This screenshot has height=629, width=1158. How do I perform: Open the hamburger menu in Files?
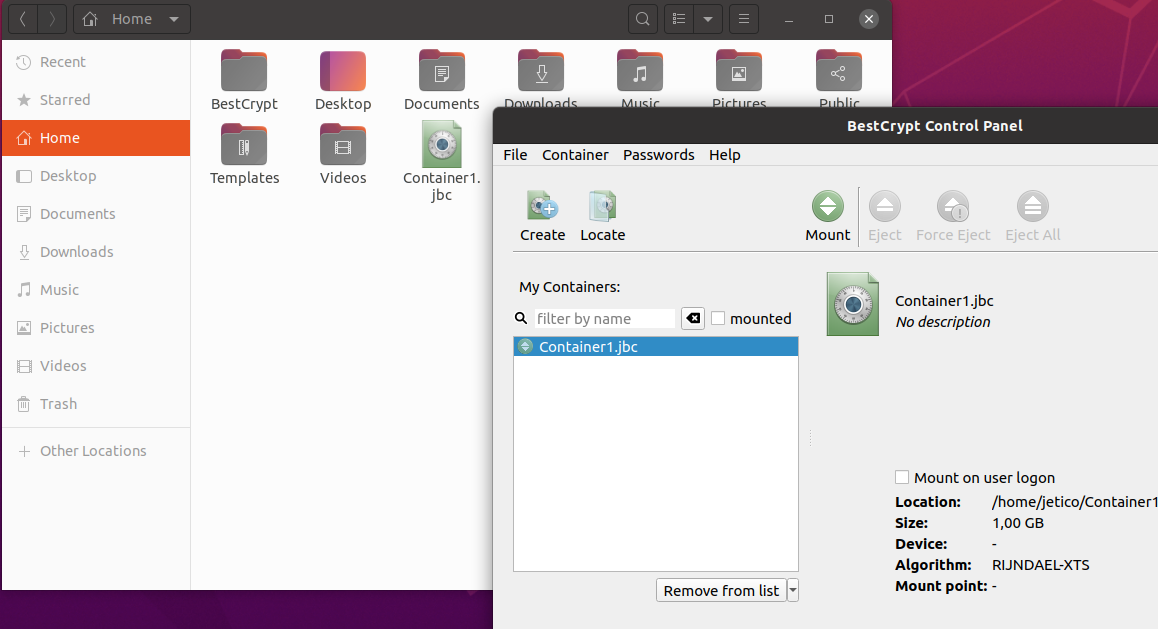click(x=744, y=19)
